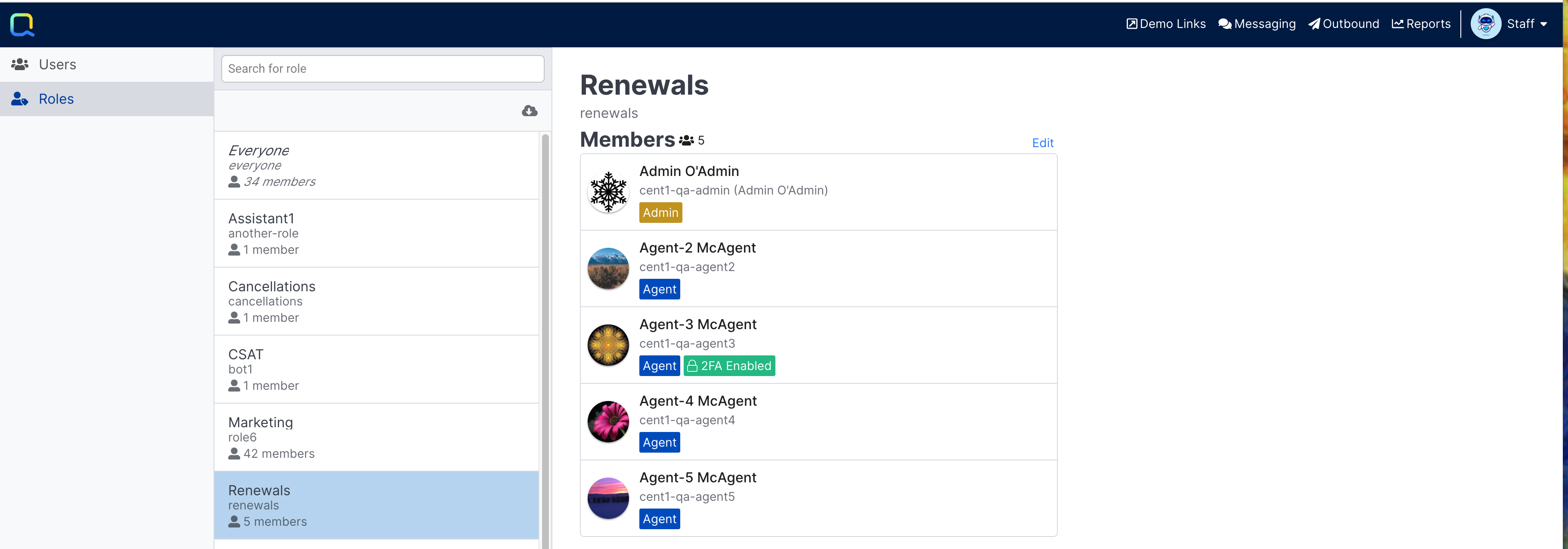The width and height of the screenshot is (1568, 549).
Task: Click the 2FA Enabled badge on Agent-3
Action: pyautogui.click(x=728, y=366)
